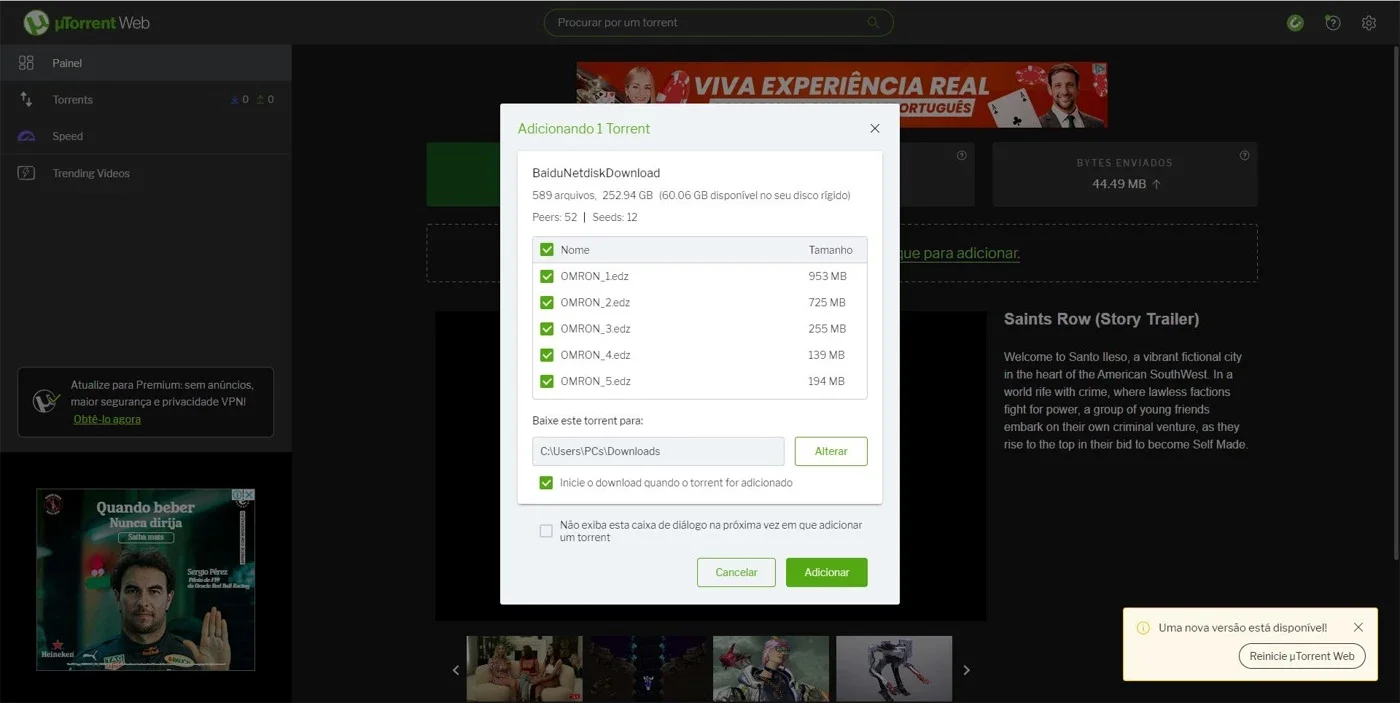This screenshot has height=703, width=1400.
Task: Click the torrent search field
Action: click(718, 22)
